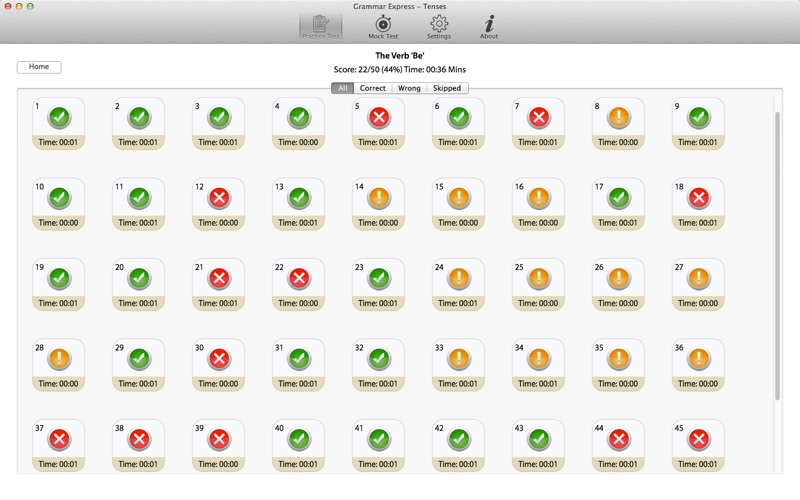Filter by the Skipped tab
Viewport: 800px width, 500px height.
447,88
